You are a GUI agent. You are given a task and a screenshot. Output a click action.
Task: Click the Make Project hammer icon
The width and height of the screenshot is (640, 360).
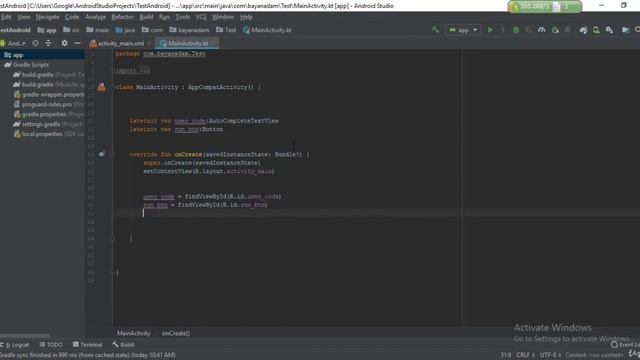click(435, 30)
